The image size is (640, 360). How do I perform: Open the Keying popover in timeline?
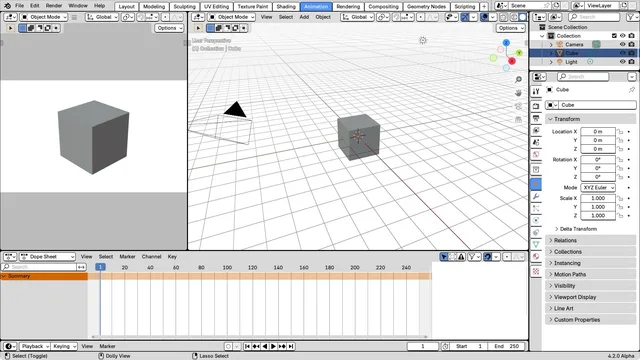(64, 346)
